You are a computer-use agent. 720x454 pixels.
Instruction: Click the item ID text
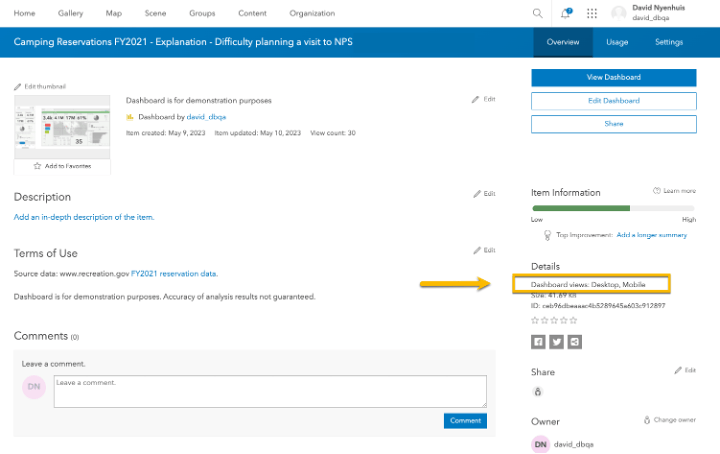pyautogui.click(x=598, y=306)
